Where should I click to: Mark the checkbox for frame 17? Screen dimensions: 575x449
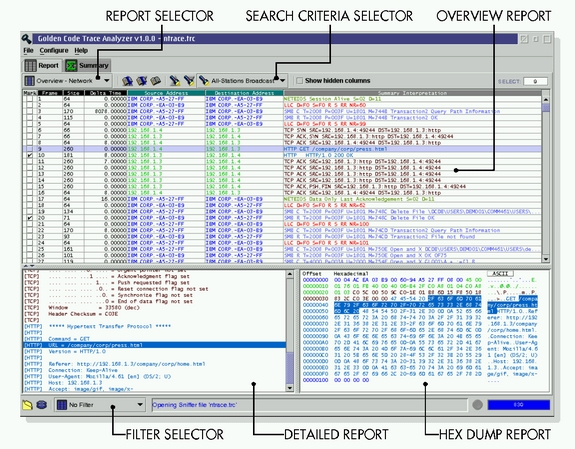point(30,199)
